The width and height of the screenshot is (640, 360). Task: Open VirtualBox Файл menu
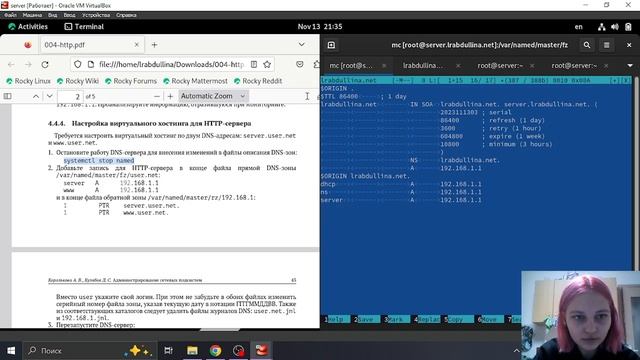pos(11,15)
